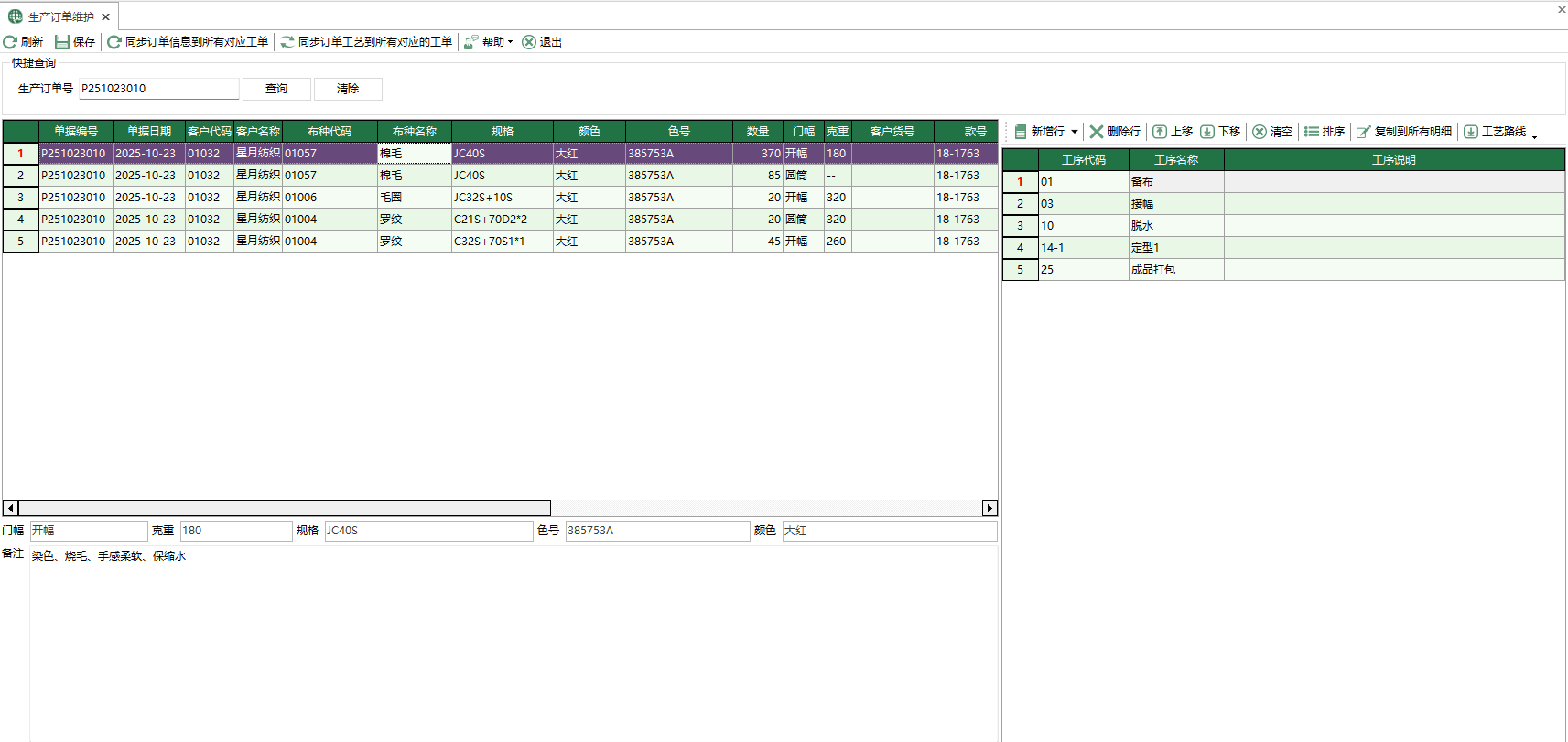Image resolution: width=1568 pixels, height=742 pixels.
Task: Click the horizontal scrollbar right arrow
Action: [989, 508]
